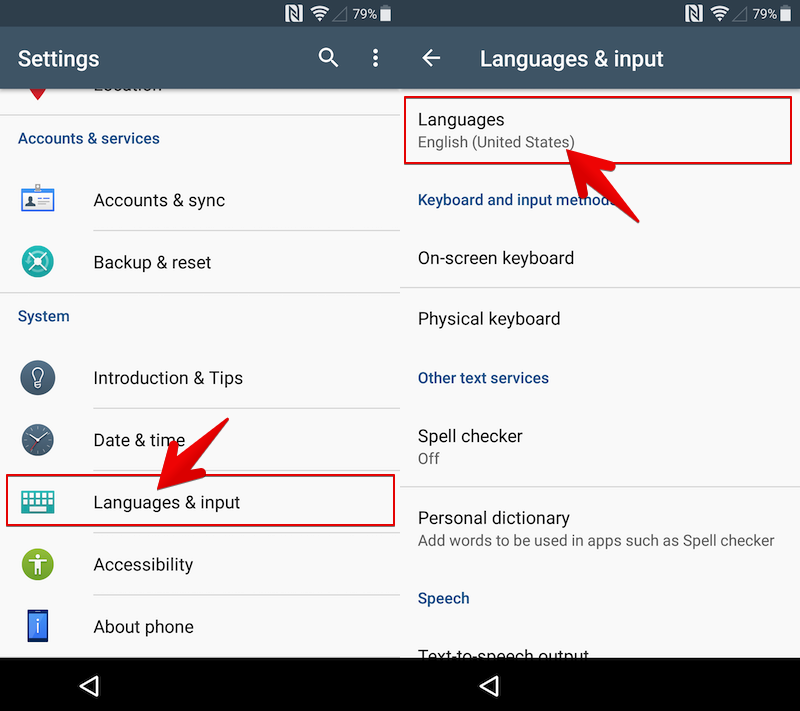
Task: Tap the Backup & reset circular icon
Action: click(37, 262)
